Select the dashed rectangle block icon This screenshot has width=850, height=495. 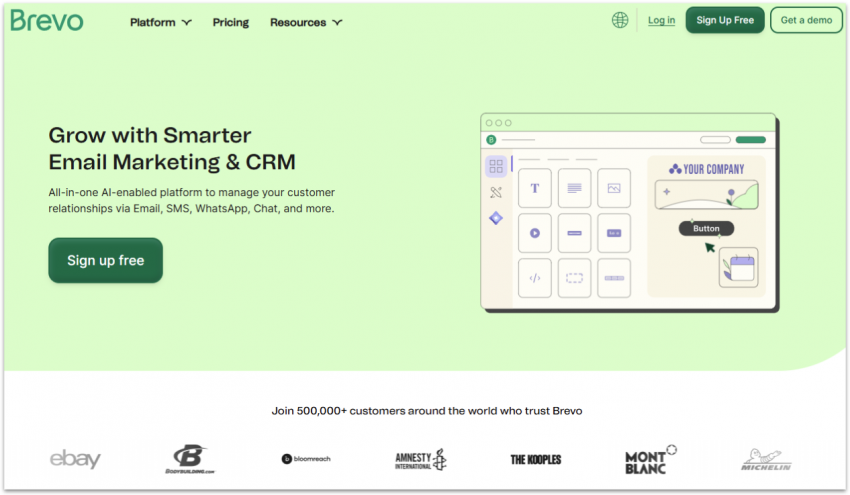click(x=574, y=278)
